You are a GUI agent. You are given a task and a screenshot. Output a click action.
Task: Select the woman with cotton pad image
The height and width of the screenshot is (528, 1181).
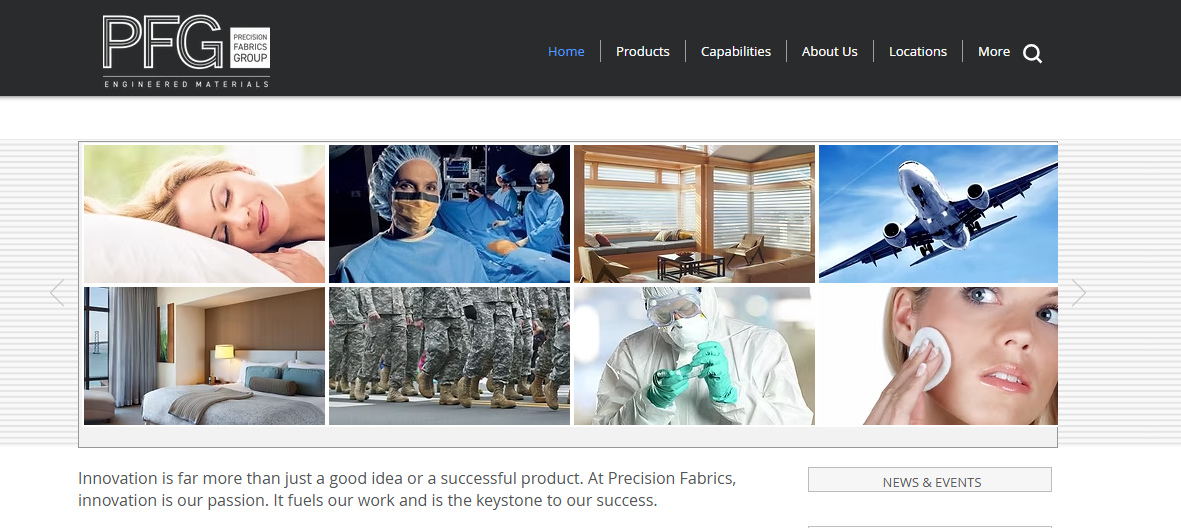coord(938,356)
